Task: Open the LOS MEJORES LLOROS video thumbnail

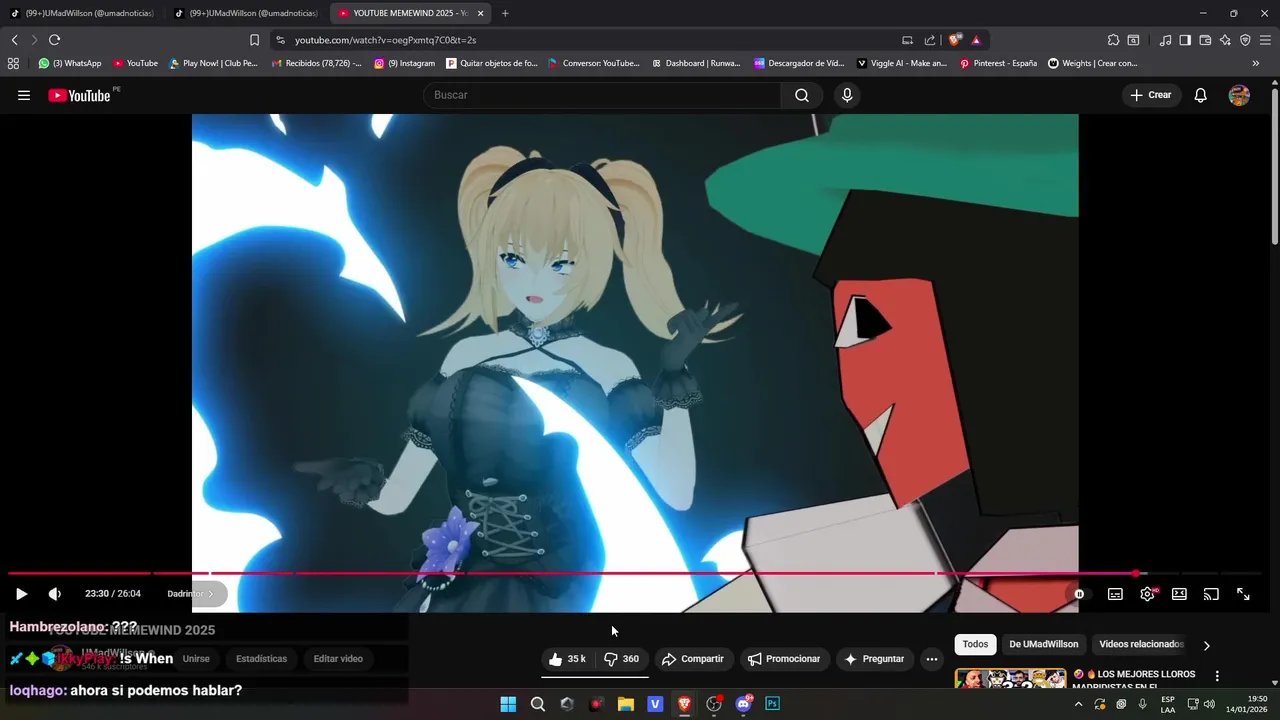Action: (x=1010, y=679)
